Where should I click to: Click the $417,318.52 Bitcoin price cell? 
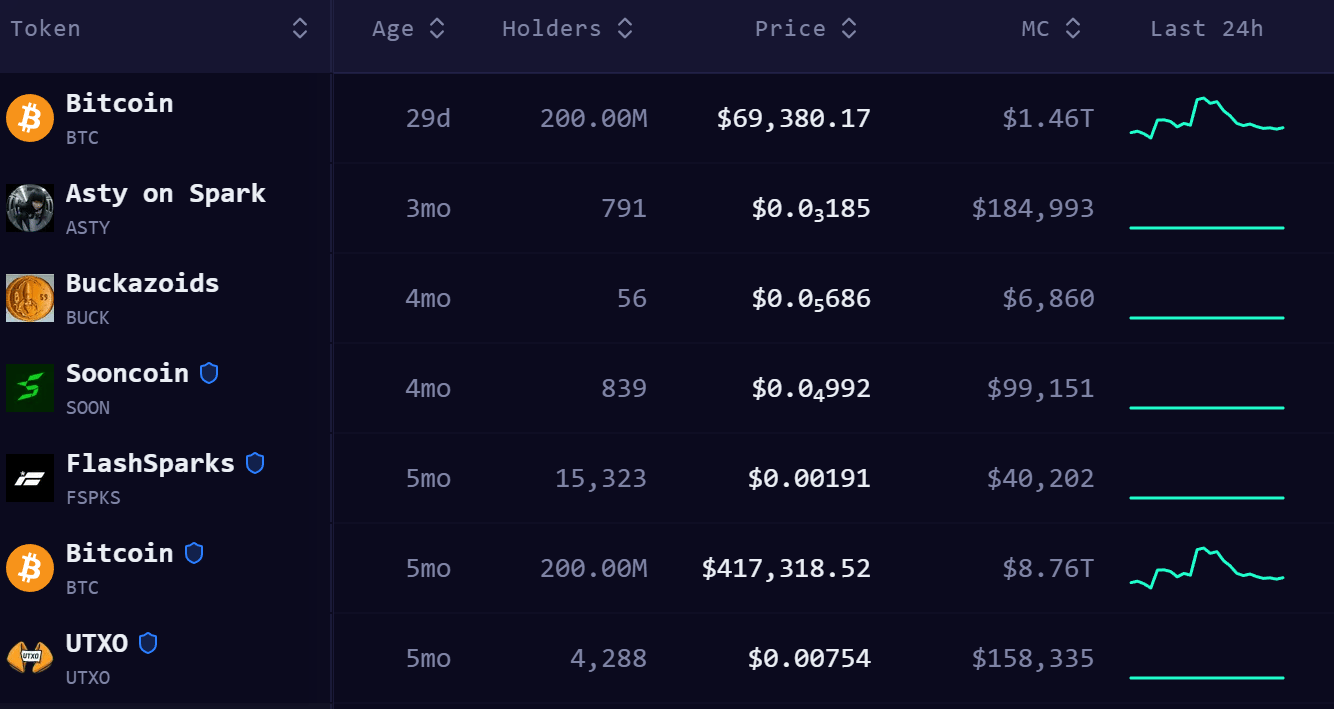pos(786,569)
